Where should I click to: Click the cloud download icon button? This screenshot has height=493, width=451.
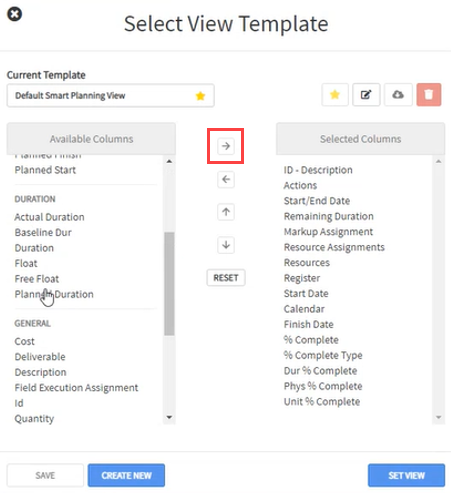398,95
